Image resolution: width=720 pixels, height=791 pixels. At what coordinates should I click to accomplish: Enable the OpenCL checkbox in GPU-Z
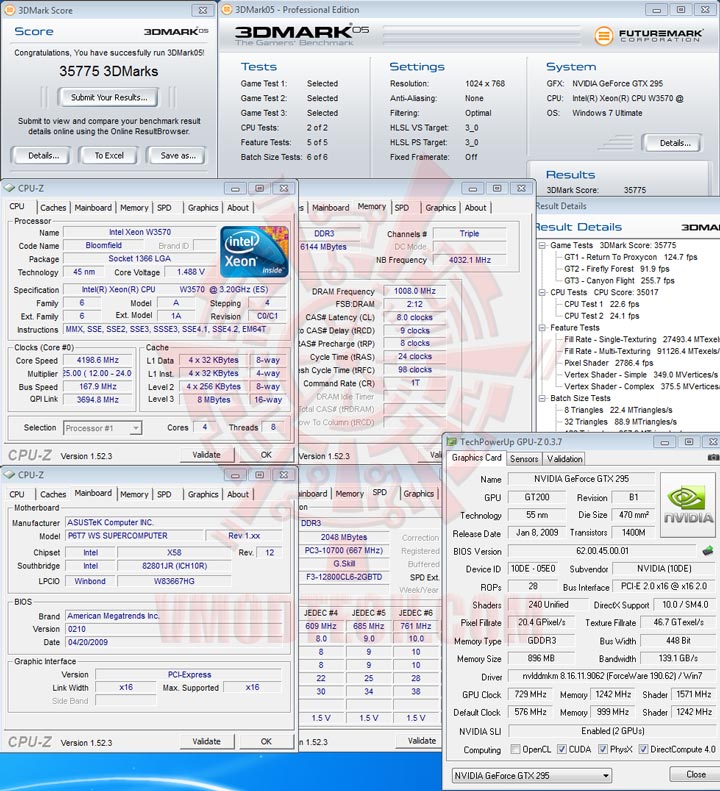click(x=515, y=749)
